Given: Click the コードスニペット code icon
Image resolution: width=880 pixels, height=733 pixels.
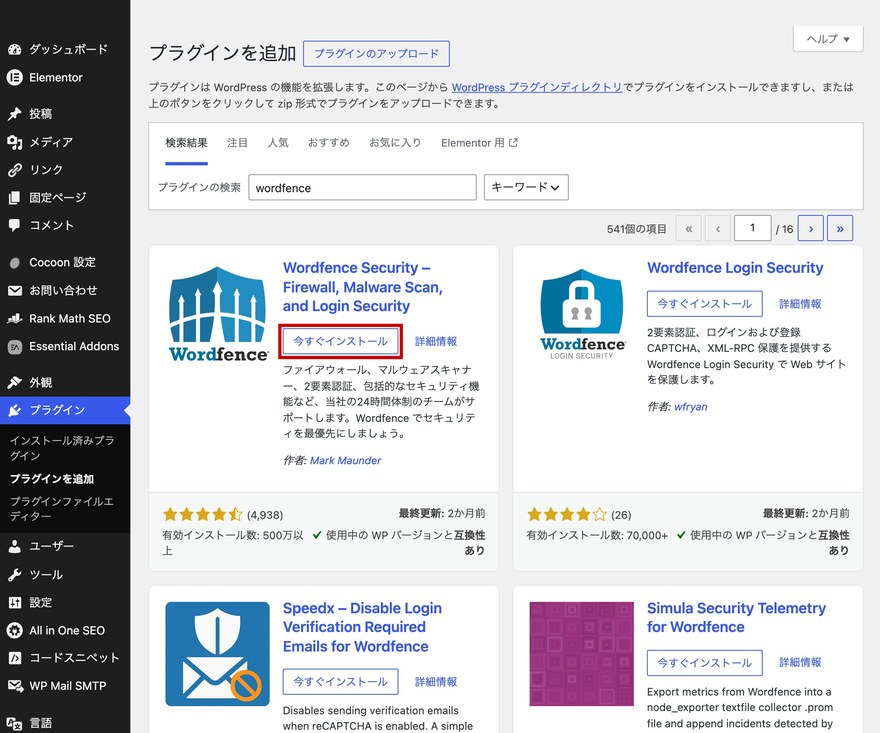Looking at the screenshot, I should (15, 658).
